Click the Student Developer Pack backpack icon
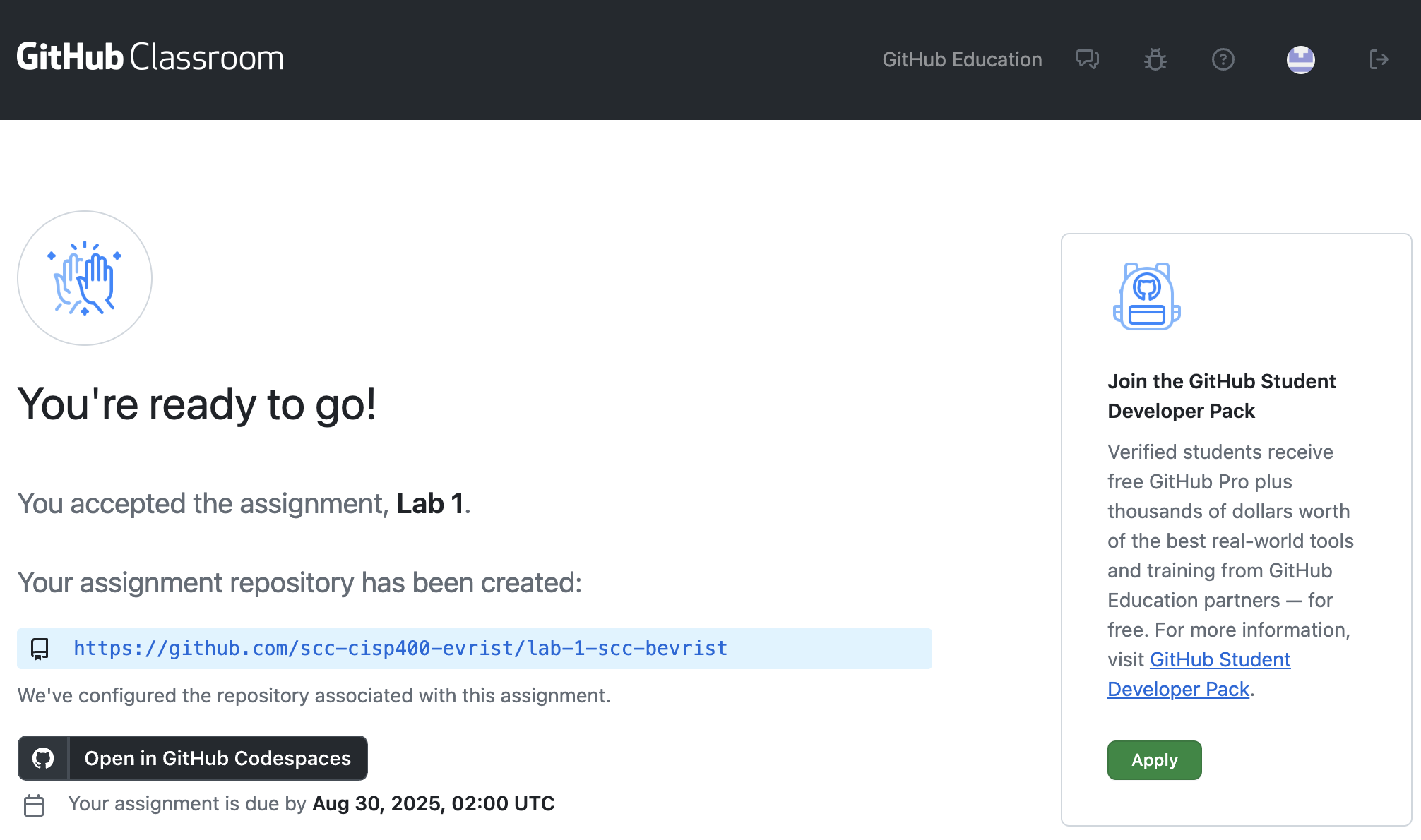The height and width of the screenshot is (840, 1421). tap(1146, 296)
